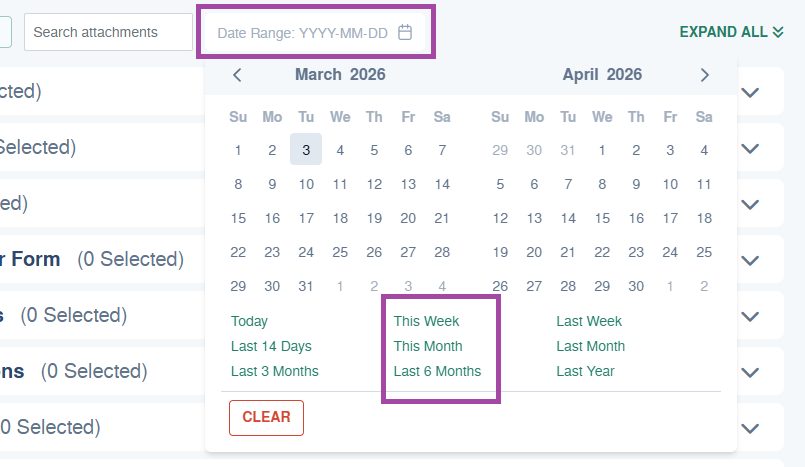Choose the This Week preset
This screenshot has height=467, width=805.
(x=426, y=321)
